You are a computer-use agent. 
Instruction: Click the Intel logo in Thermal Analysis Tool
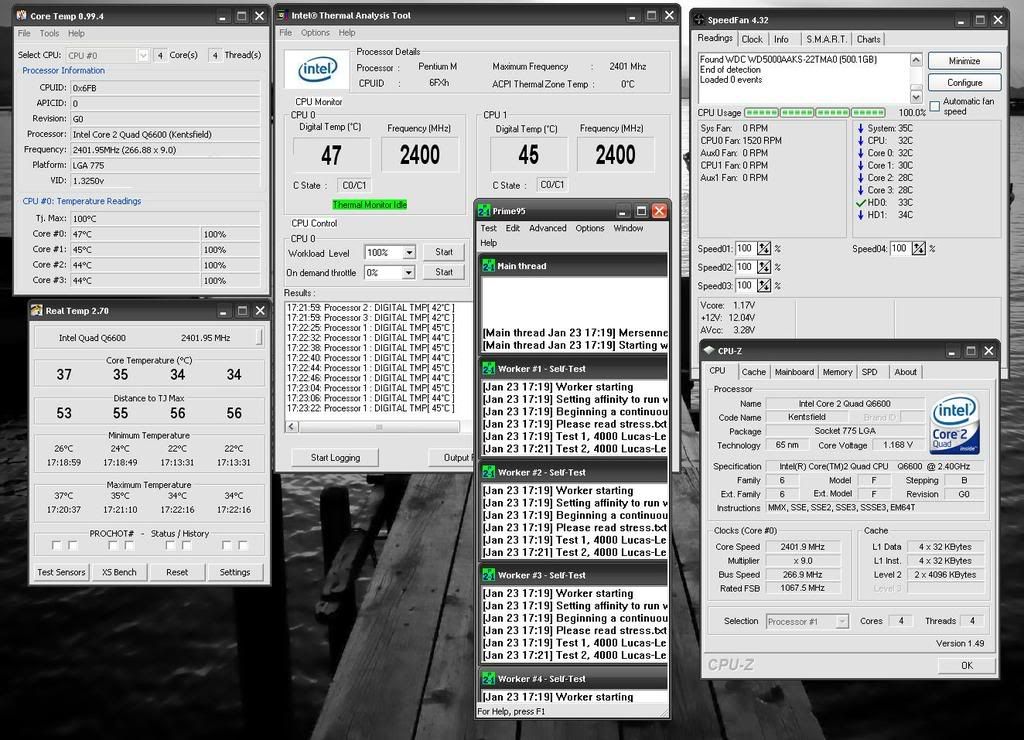[x=317, y=69]
